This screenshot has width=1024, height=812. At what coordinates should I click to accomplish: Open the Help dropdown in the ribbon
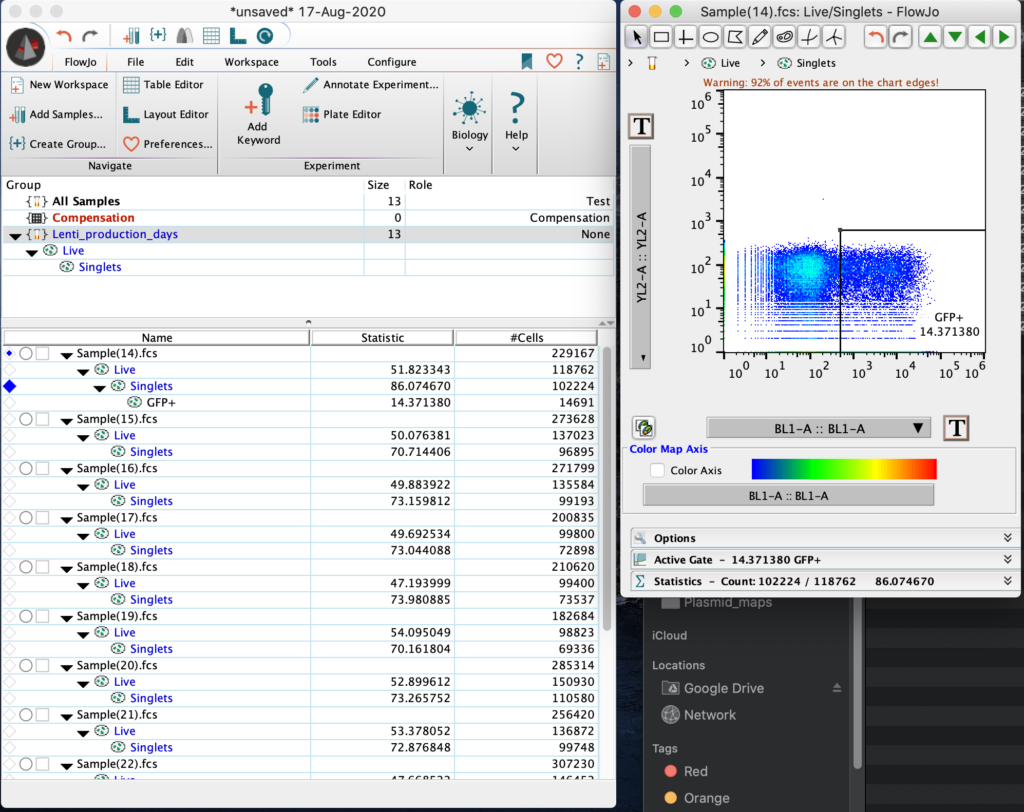click(x=516, y=123)
